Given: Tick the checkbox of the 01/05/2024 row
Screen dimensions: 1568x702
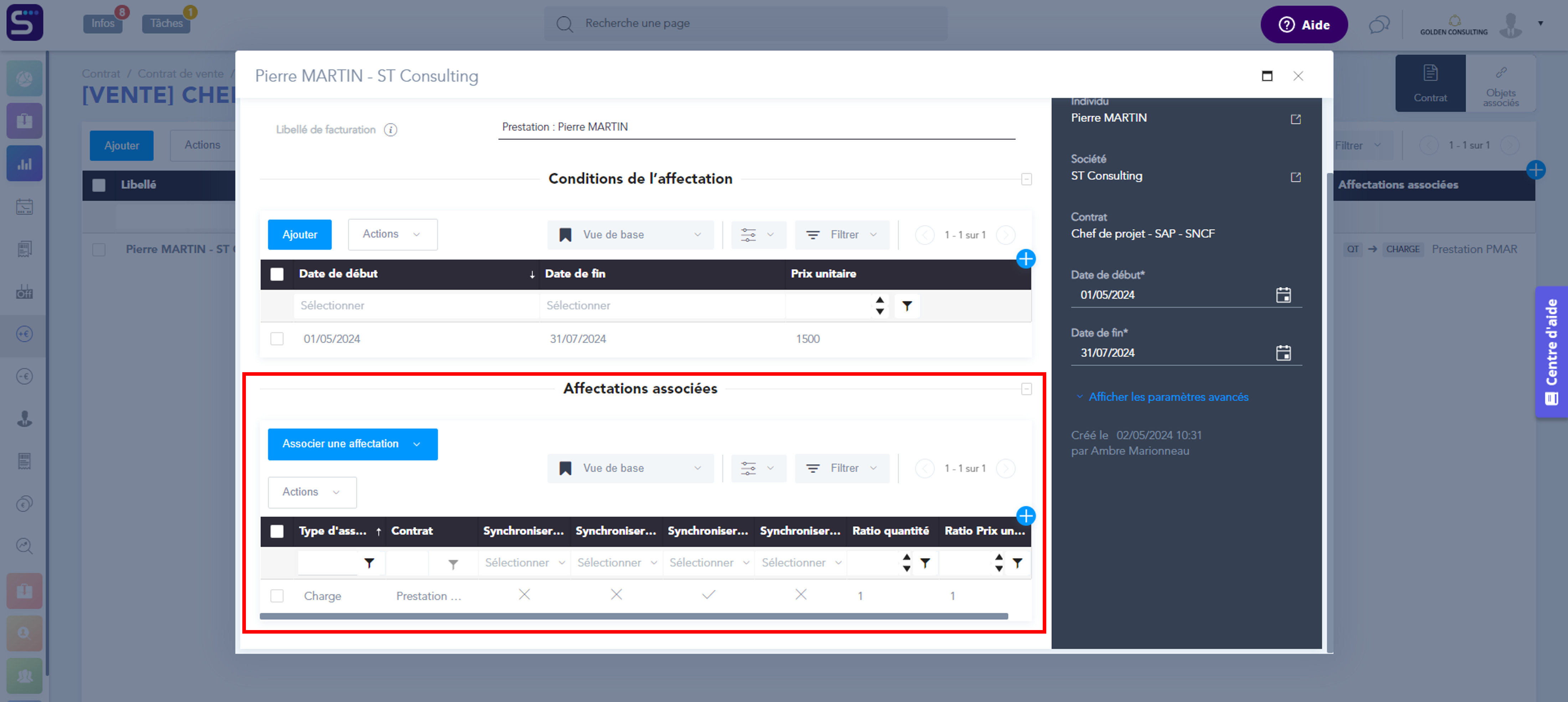Looking at the screenshot, I should click(x=277, y=339).
